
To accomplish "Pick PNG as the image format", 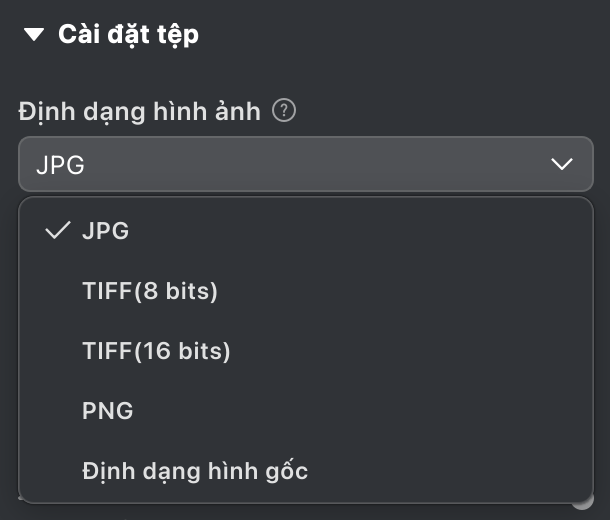I will [x=108, y=411].
